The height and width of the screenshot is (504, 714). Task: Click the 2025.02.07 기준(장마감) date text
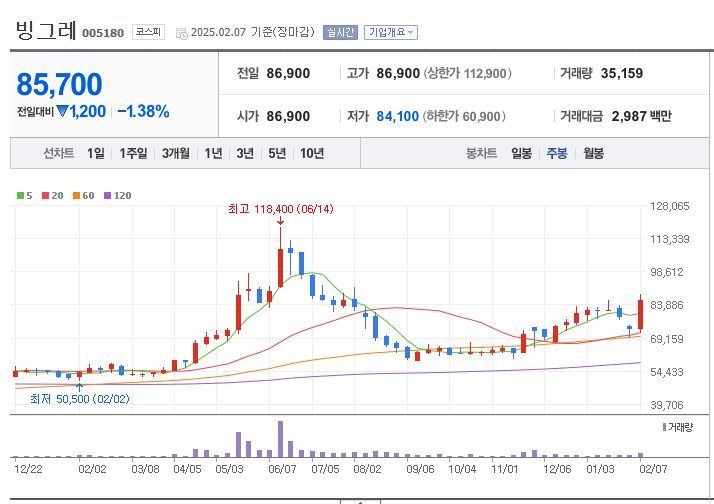point(253,32)
